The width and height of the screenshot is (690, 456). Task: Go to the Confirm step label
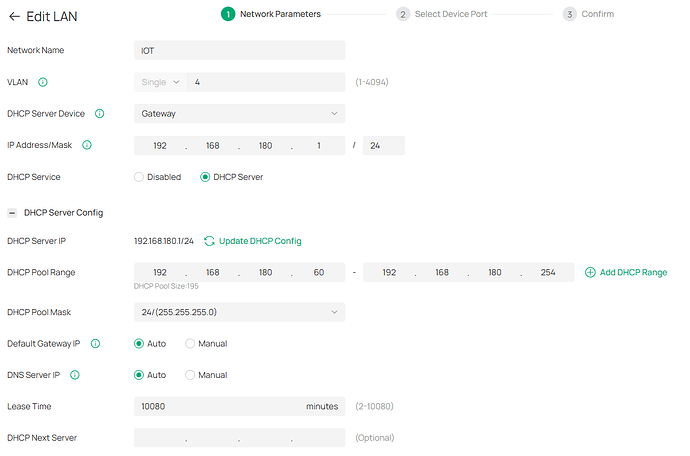point(598,14)
